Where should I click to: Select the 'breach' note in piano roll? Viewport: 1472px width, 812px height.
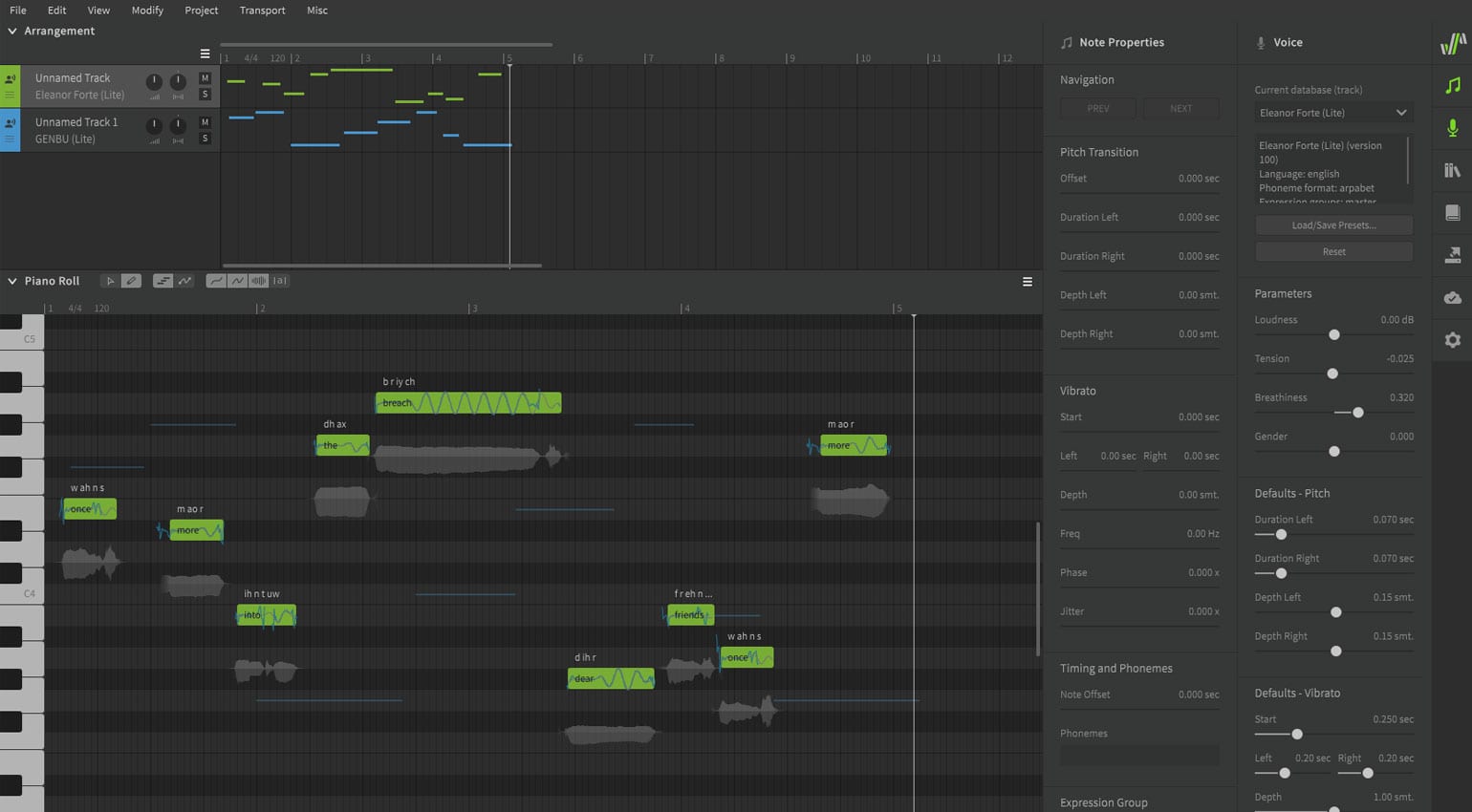pyautogui.click(x=468, y=403)
